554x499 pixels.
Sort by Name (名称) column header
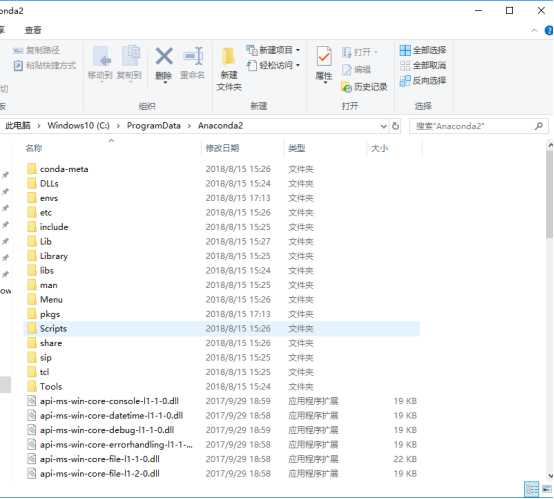(x=34, y=148)
